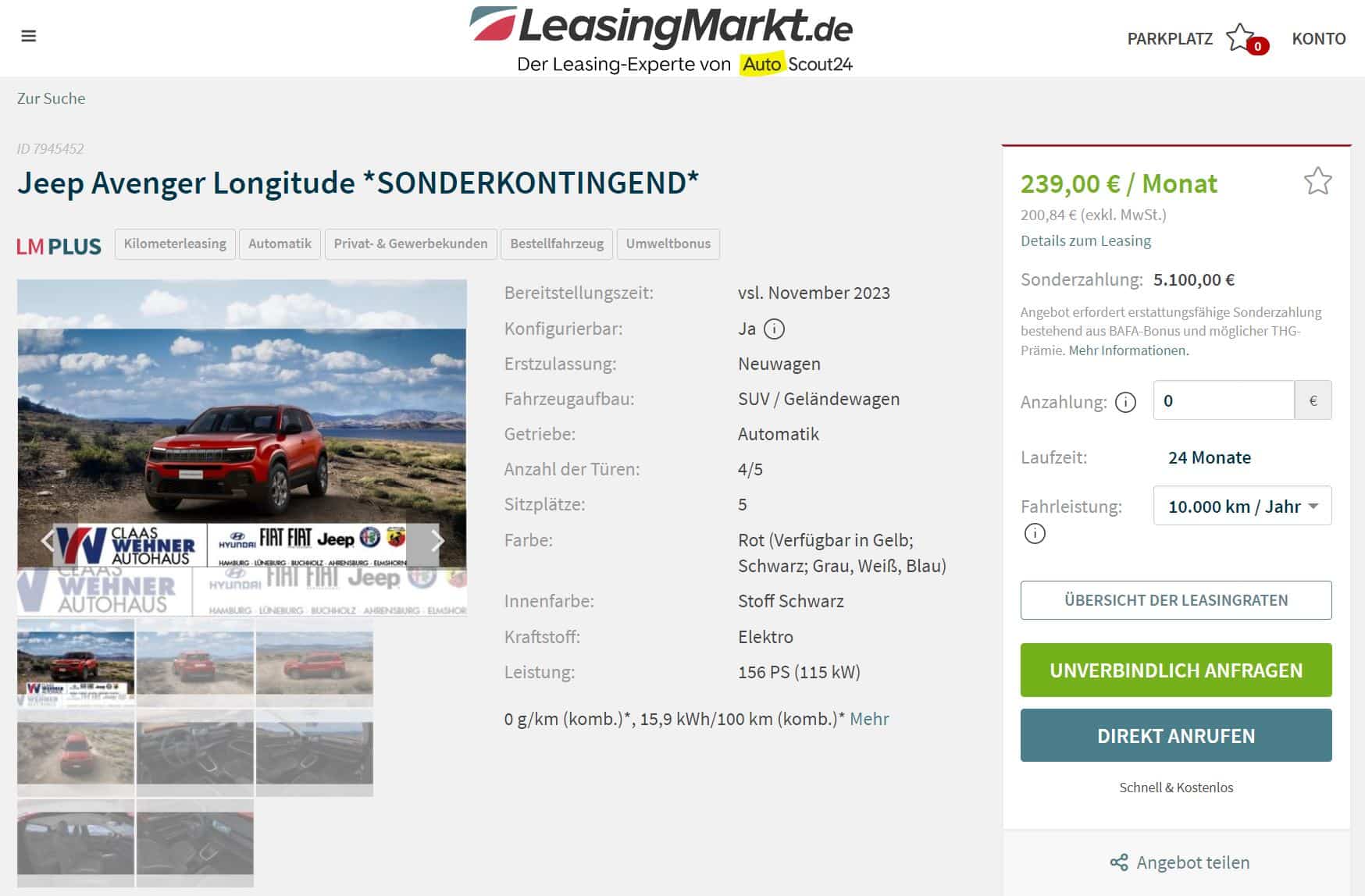
Task: Show next photo with right arrow
Action: pyautogui.click(x=437, y=540)
